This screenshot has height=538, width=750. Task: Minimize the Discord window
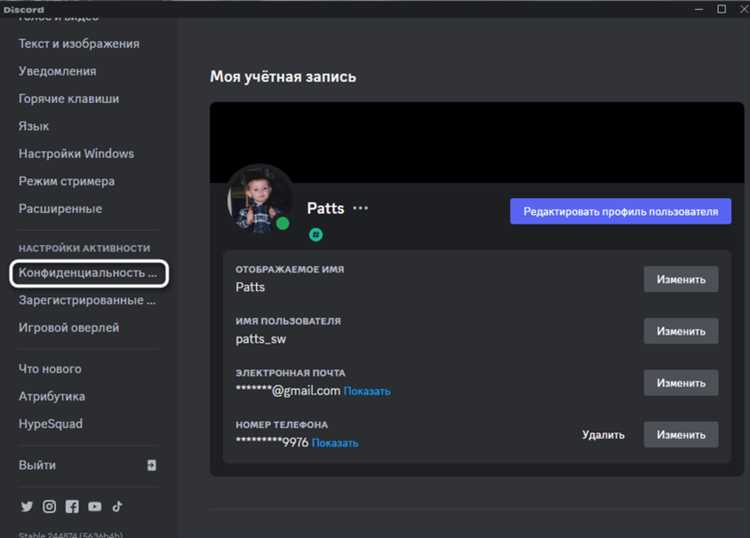click(x=699, y=9)
